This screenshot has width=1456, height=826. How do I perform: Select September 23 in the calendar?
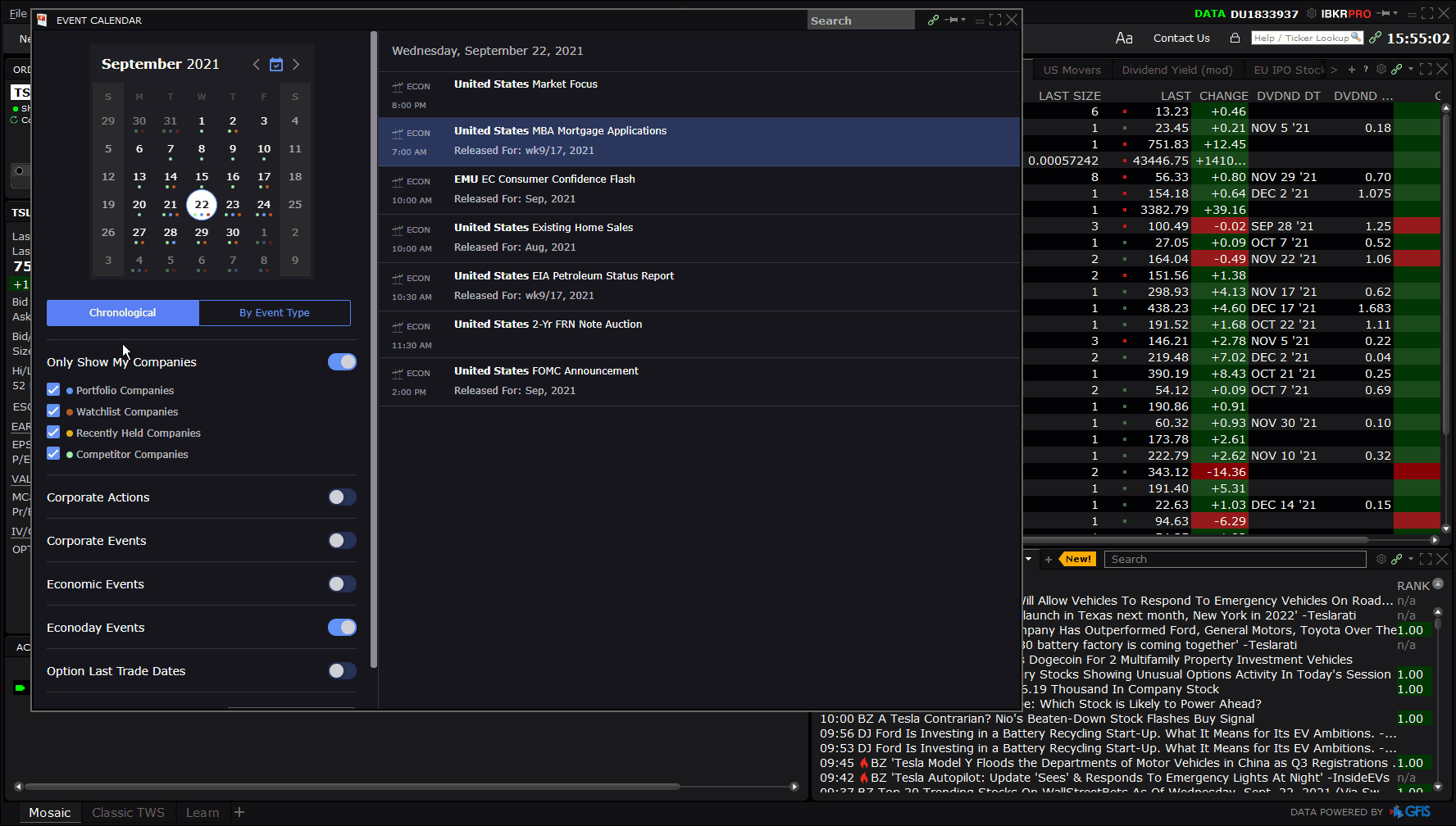233,205
